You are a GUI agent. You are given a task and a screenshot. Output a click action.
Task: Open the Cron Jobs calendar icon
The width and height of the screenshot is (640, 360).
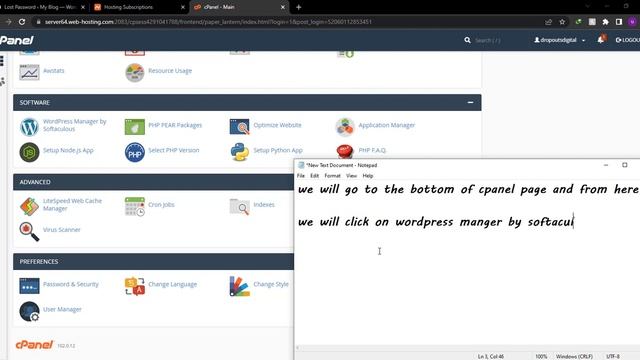click(135, 207)
